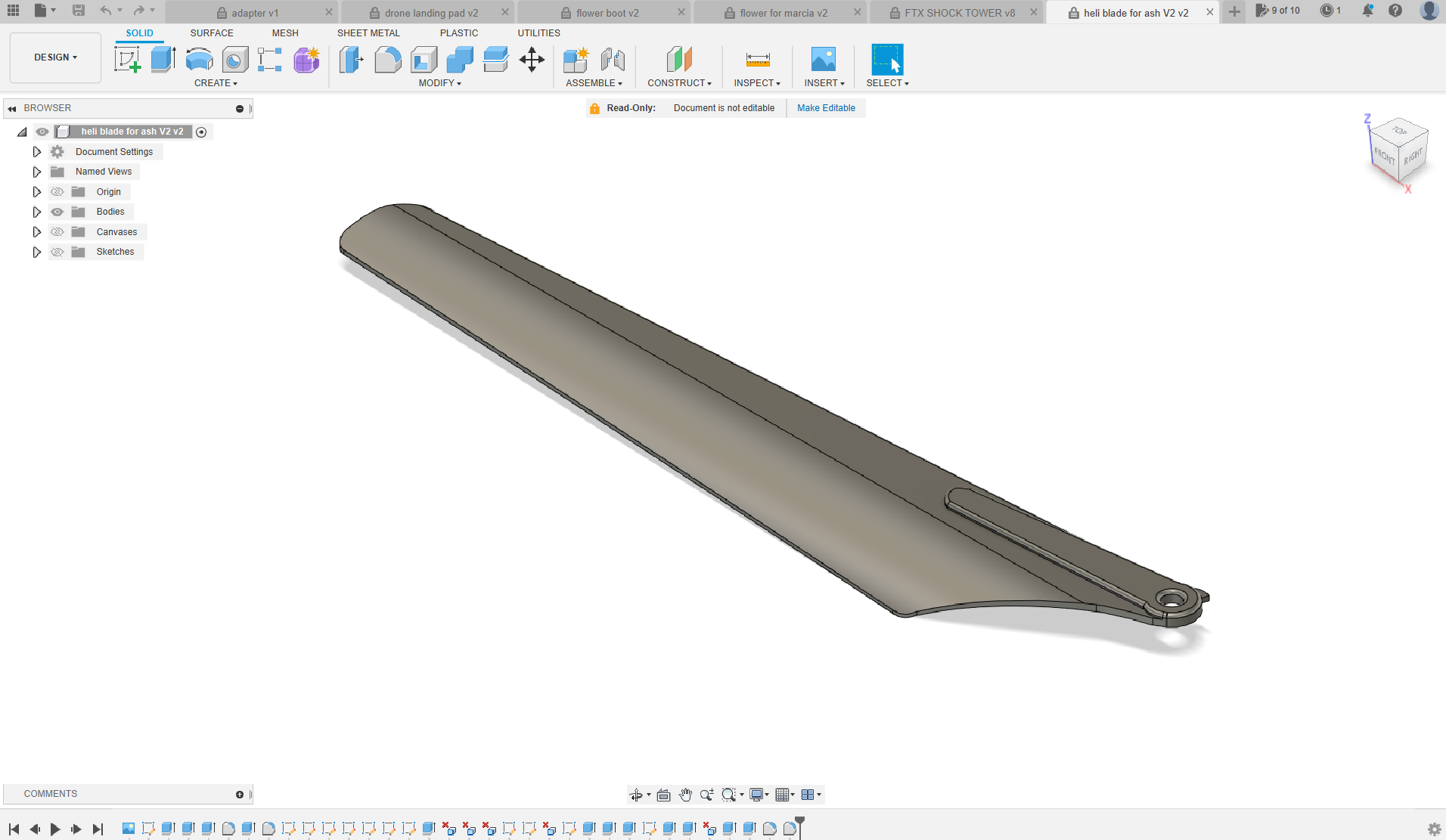Viewport: 1446px width, 840px height.
Task: Open the MODIFY dropdown menu
Action: [439, 83]
